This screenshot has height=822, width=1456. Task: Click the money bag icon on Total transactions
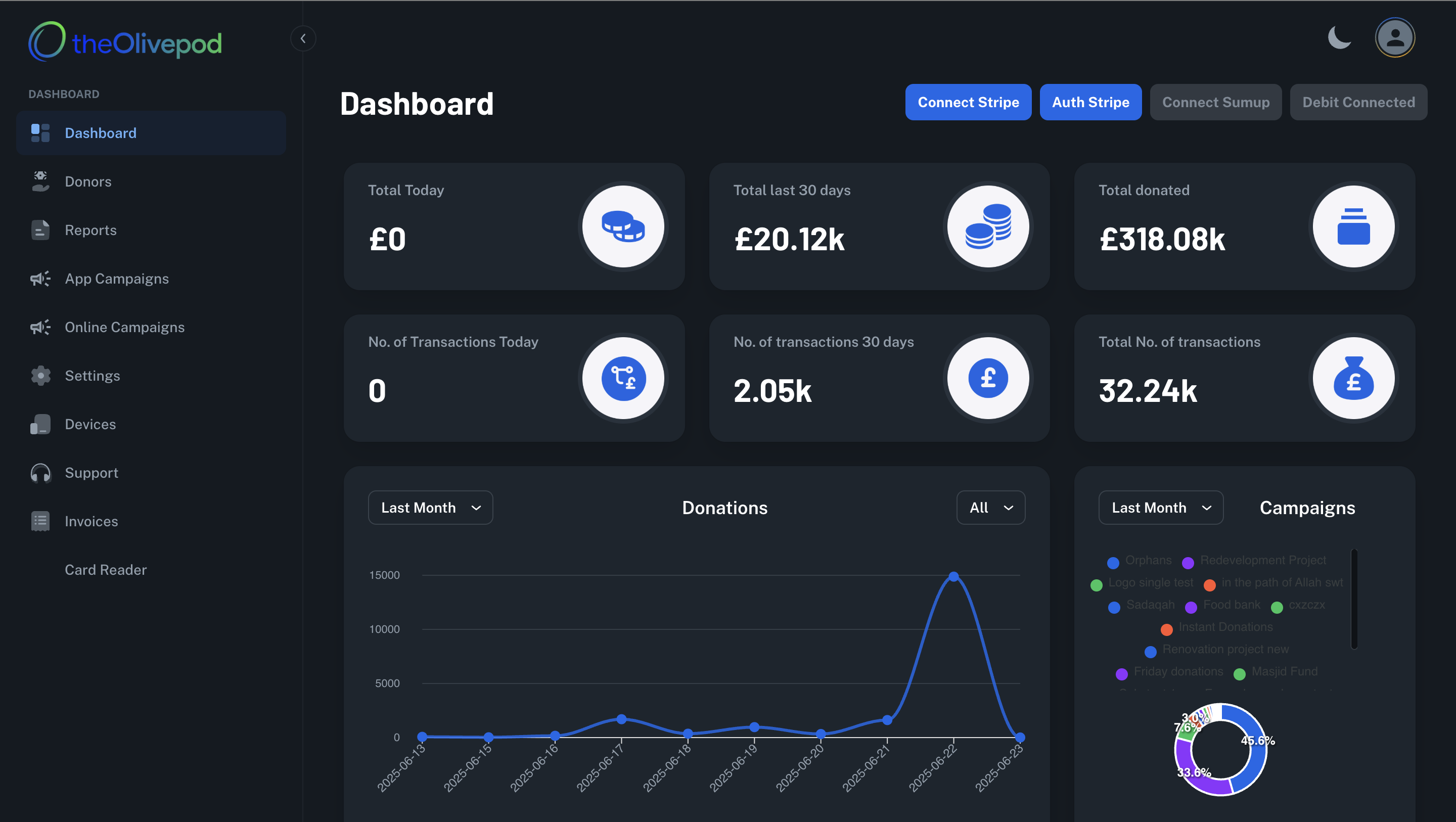tap(1353, 378)
